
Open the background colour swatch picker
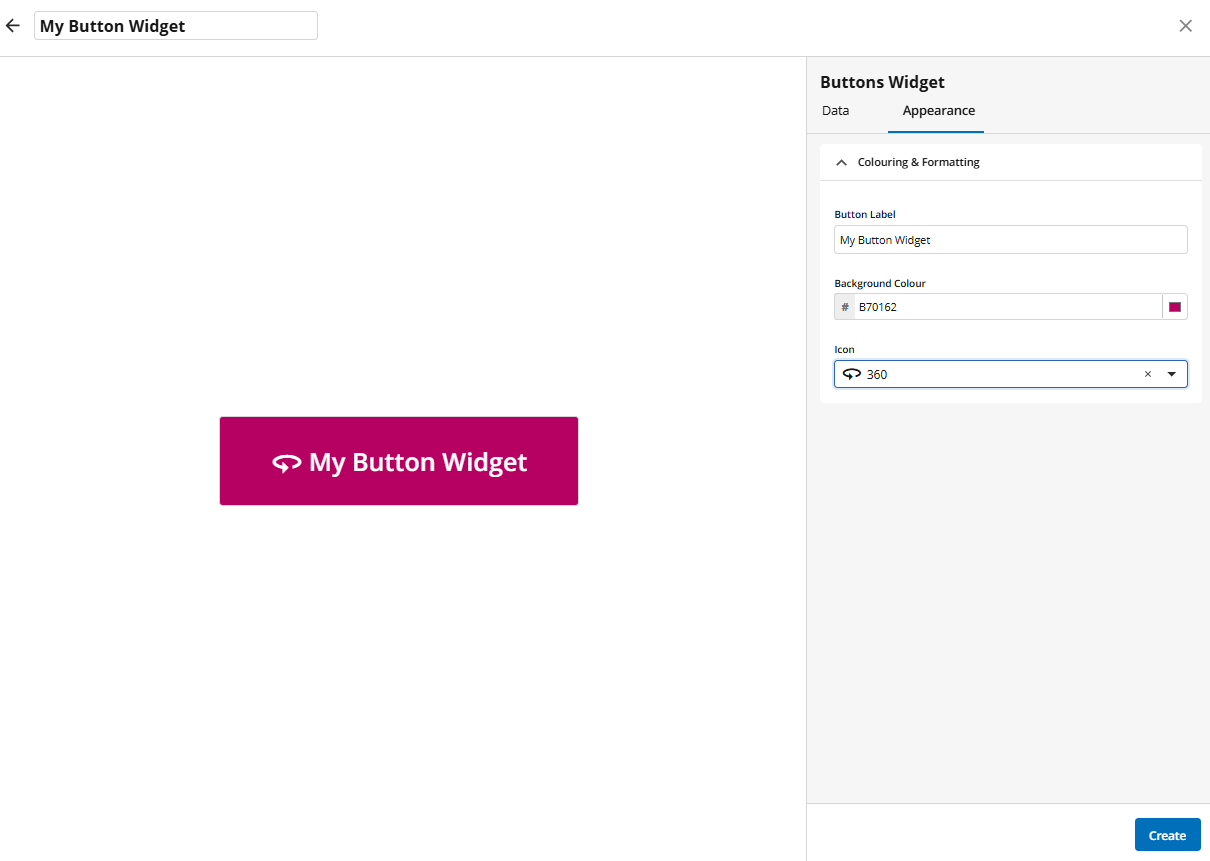[x=1175, y=307]
